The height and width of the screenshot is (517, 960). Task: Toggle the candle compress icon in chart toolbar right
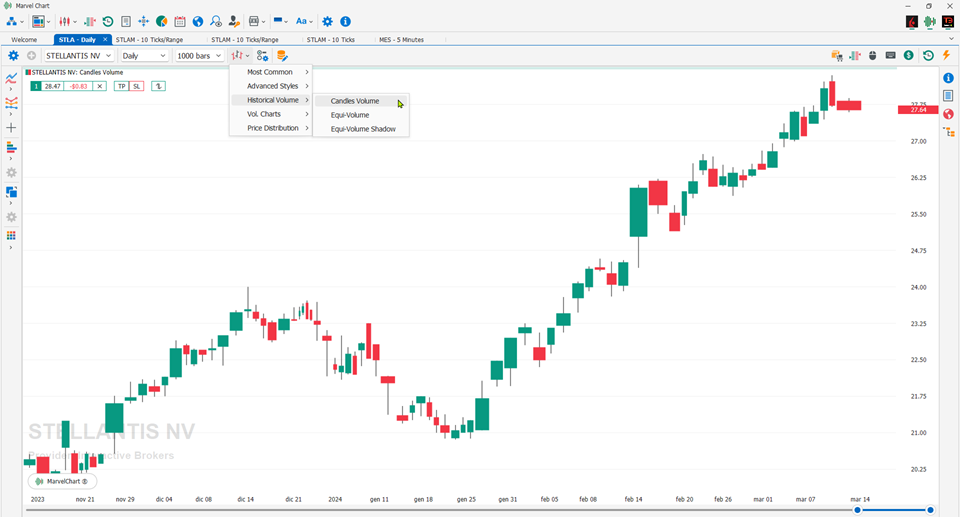855,56
